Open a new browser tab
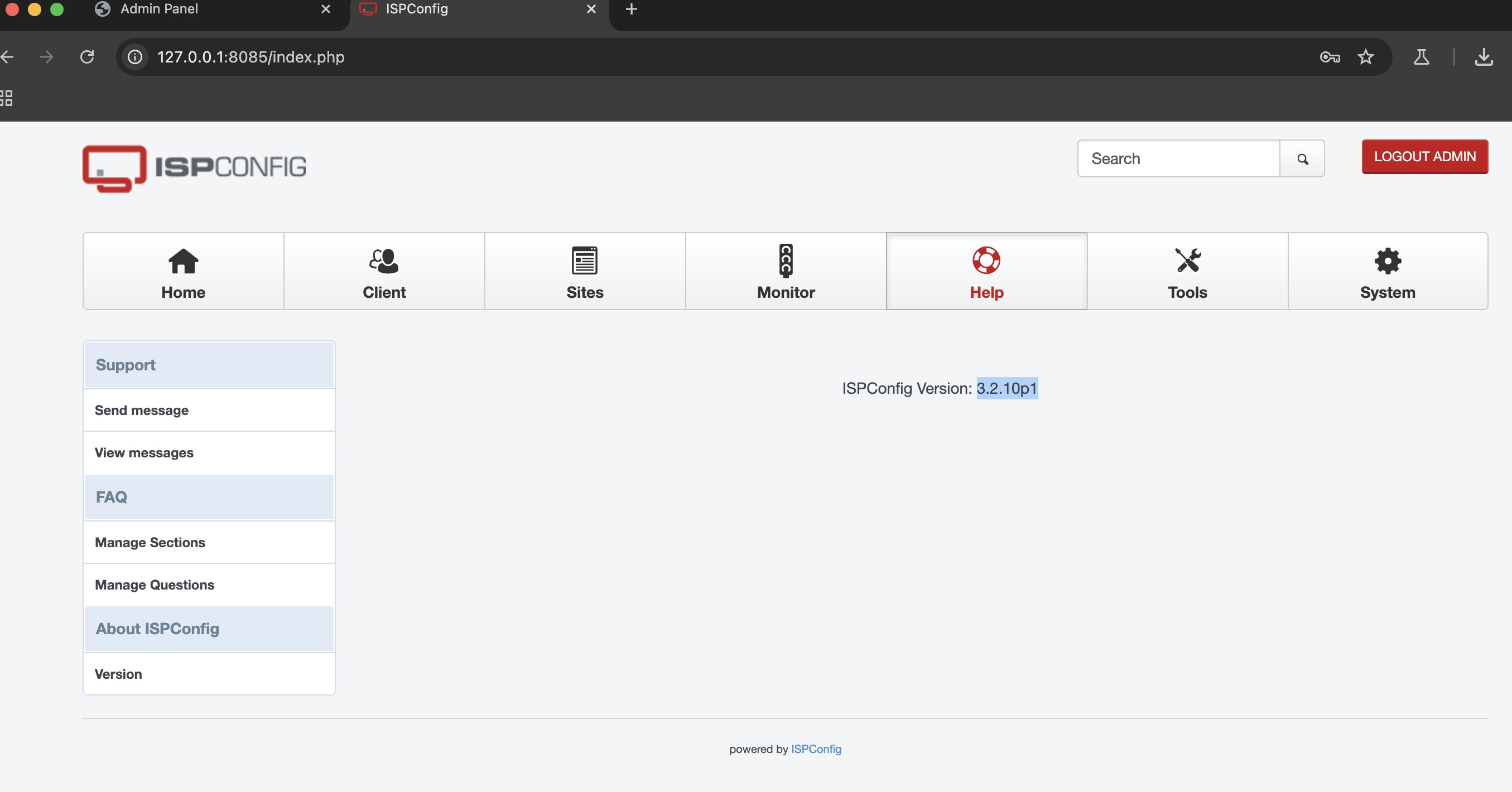1512x792 pixels. tap(631, 9)
